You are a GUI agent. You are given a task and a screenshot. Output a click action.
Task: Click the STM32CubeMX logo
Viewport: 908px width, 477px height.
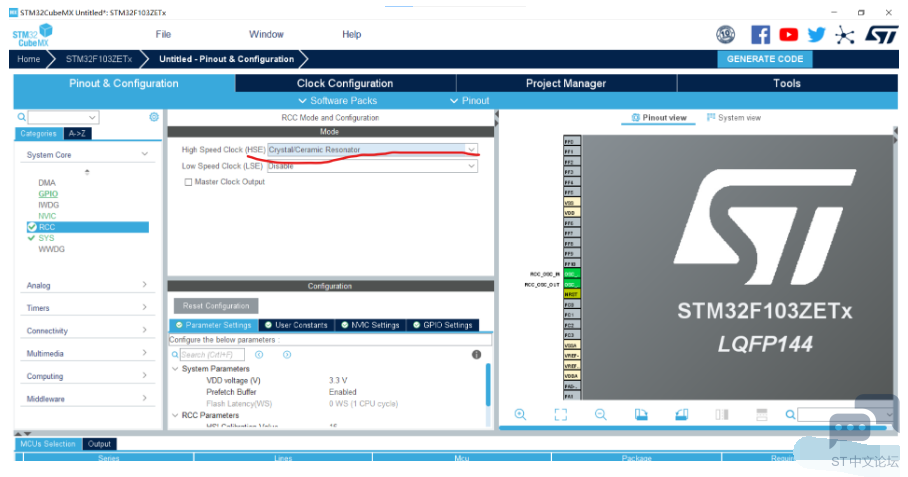pyautogui.click(x=32, y=35)
